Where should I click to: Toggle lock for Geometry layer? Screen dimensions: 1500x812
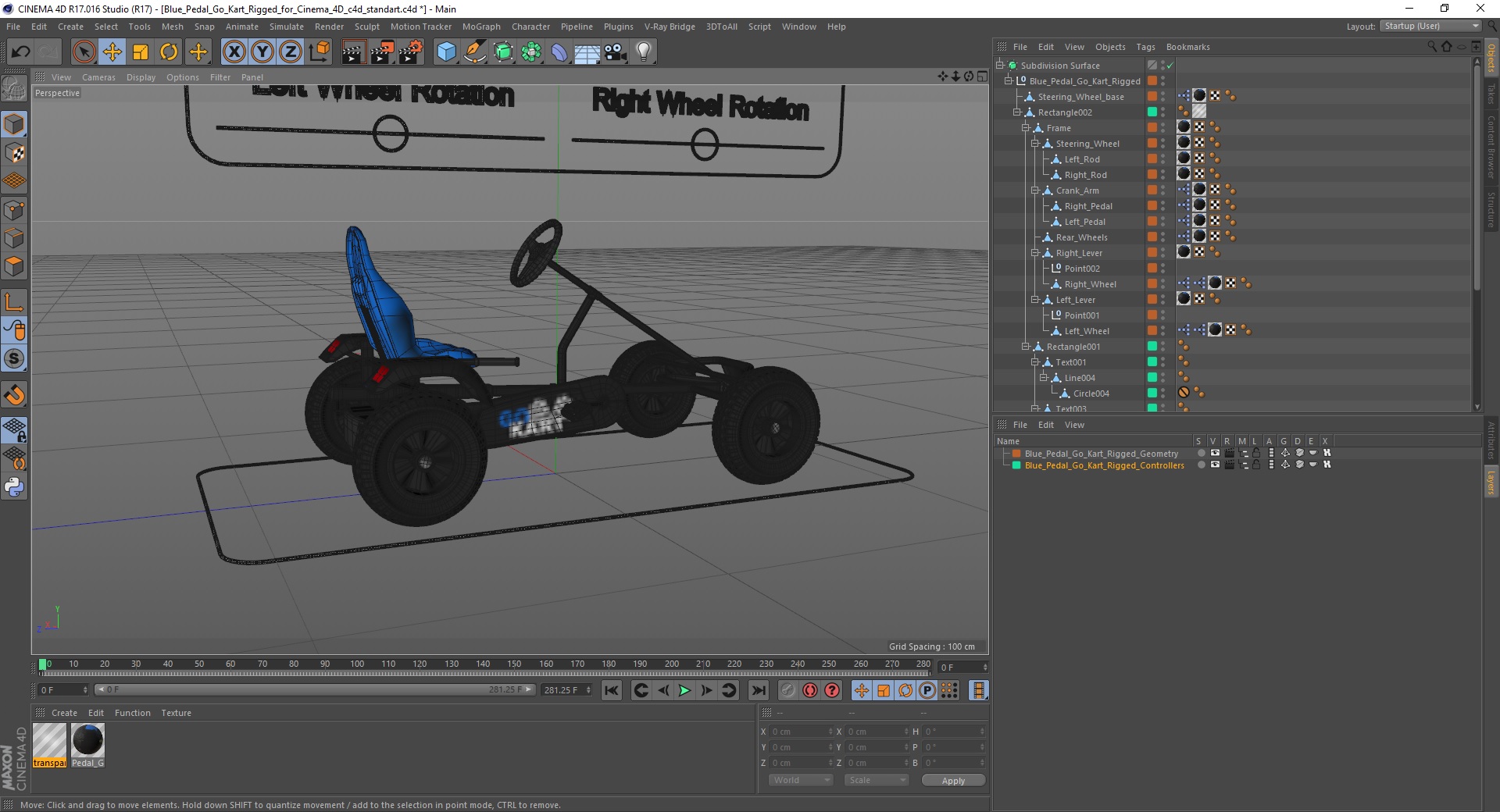coord(1256,453)
